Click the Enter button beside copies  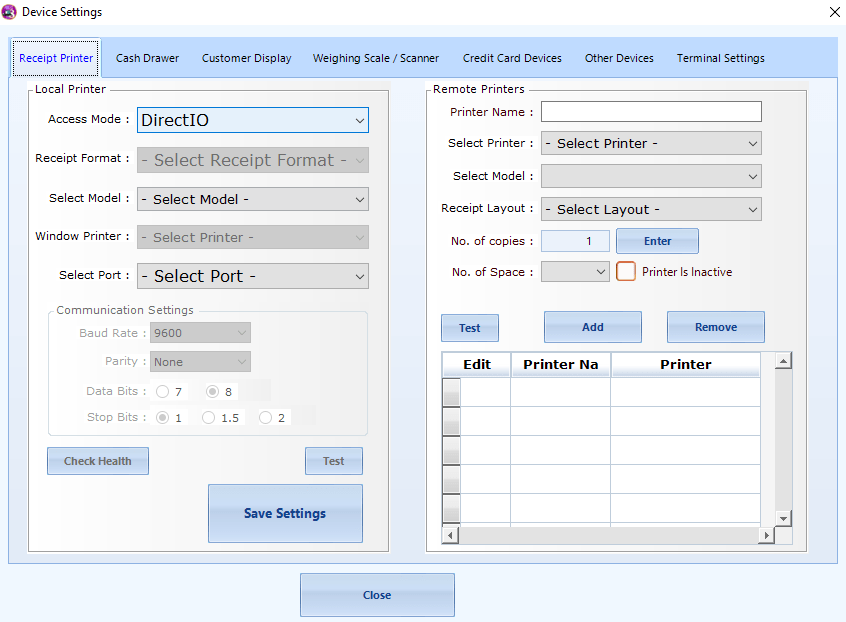tap(657, 241)
